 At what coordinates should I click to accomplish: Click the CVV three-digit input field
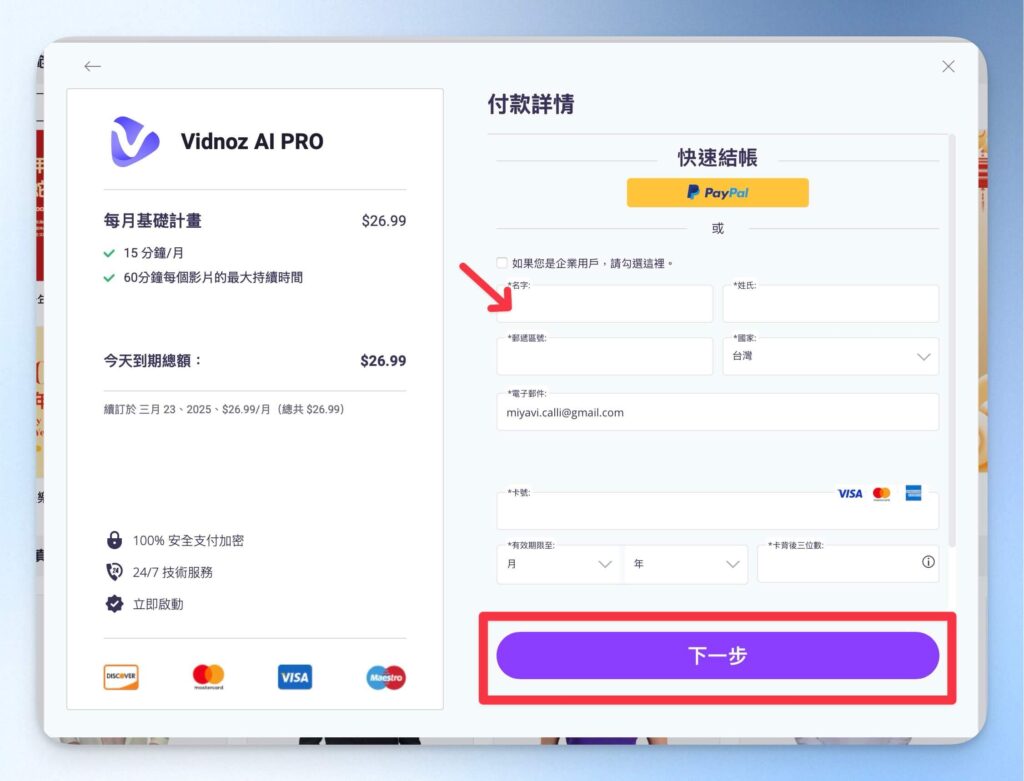pos(848,564)
